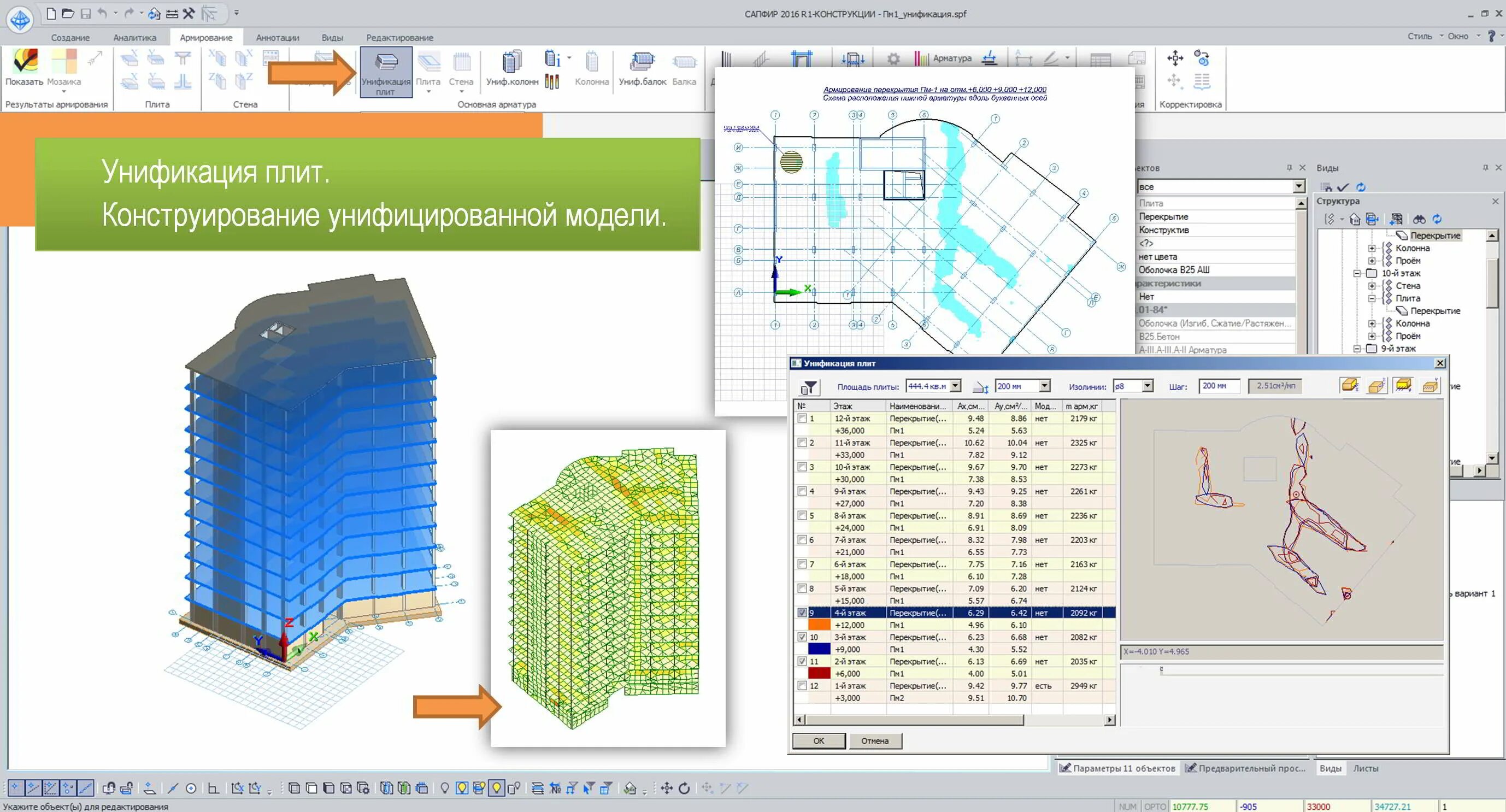Check the checkbox for row 1, 12-й этаж
The image size is (1506, 812).
[x=802, y=418]
